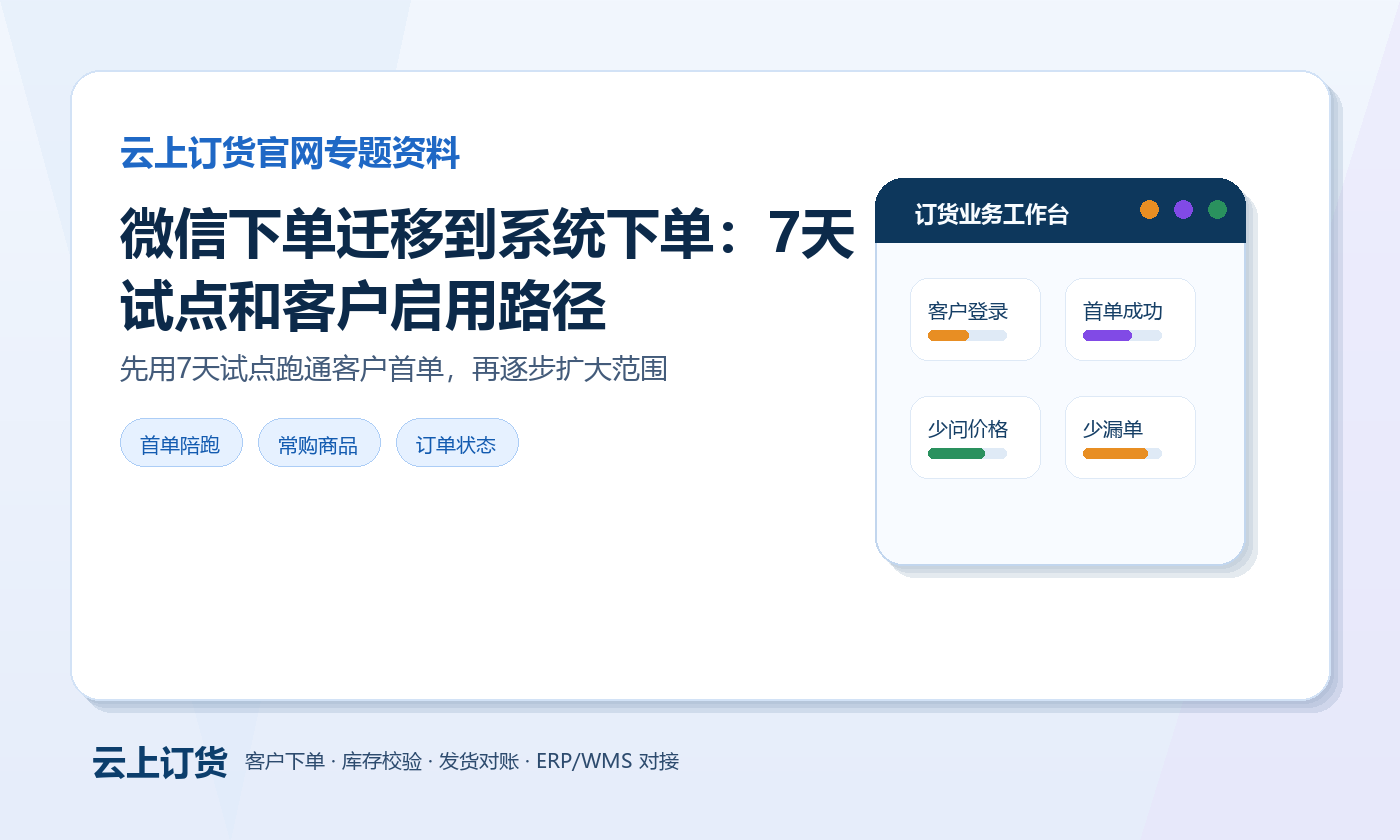1400x840 pixels.
Task: Click the 云上订货 brand logo at the bottom
Action: [160, 762]
